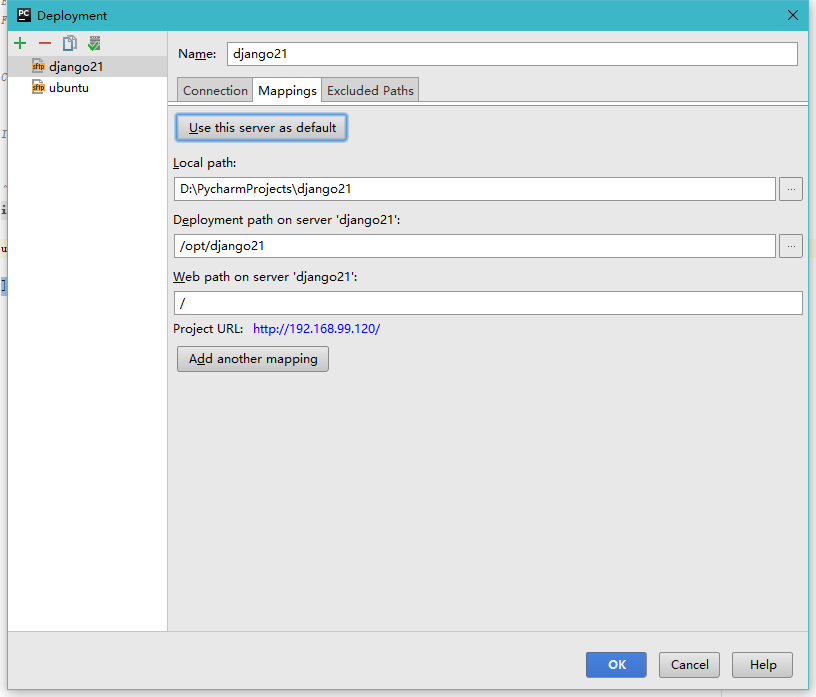Click the green check default server icon

pos(94,43)
